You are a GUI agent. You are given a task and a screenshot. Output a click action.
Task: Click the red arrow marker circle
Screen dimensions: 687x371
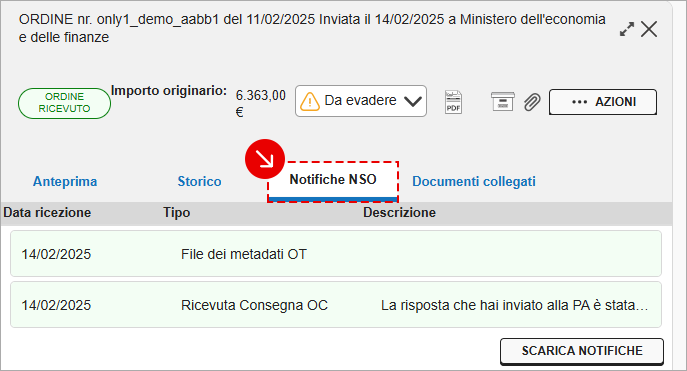[x=265, y=159]
